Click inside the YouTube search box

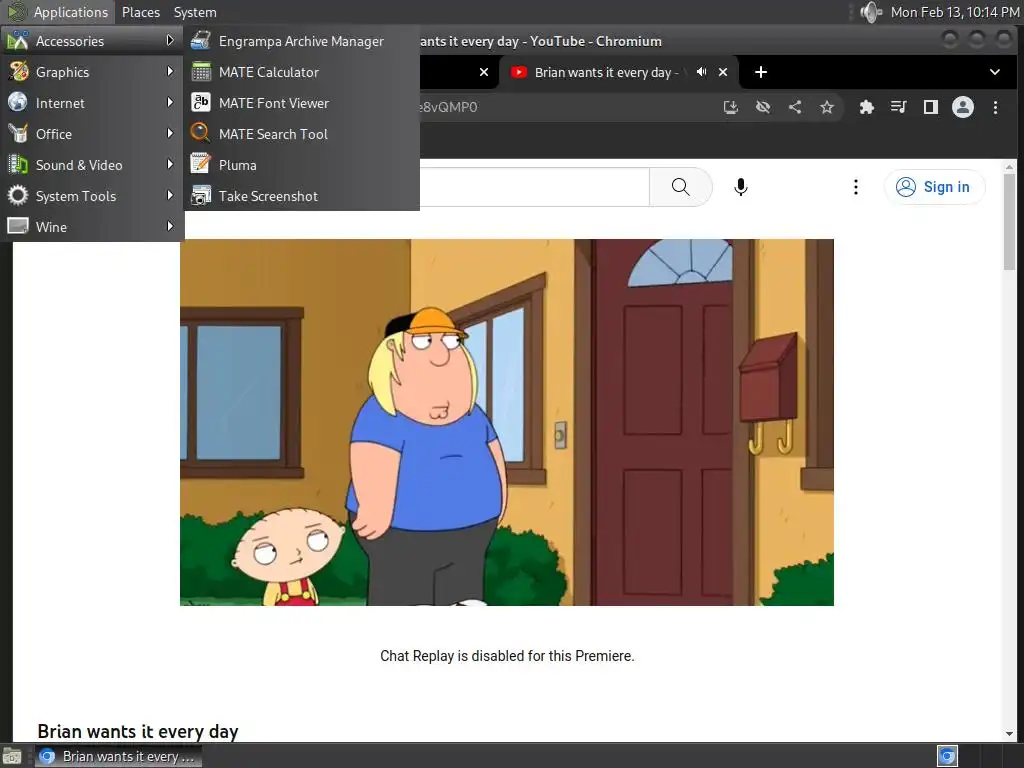coord(534,187)
